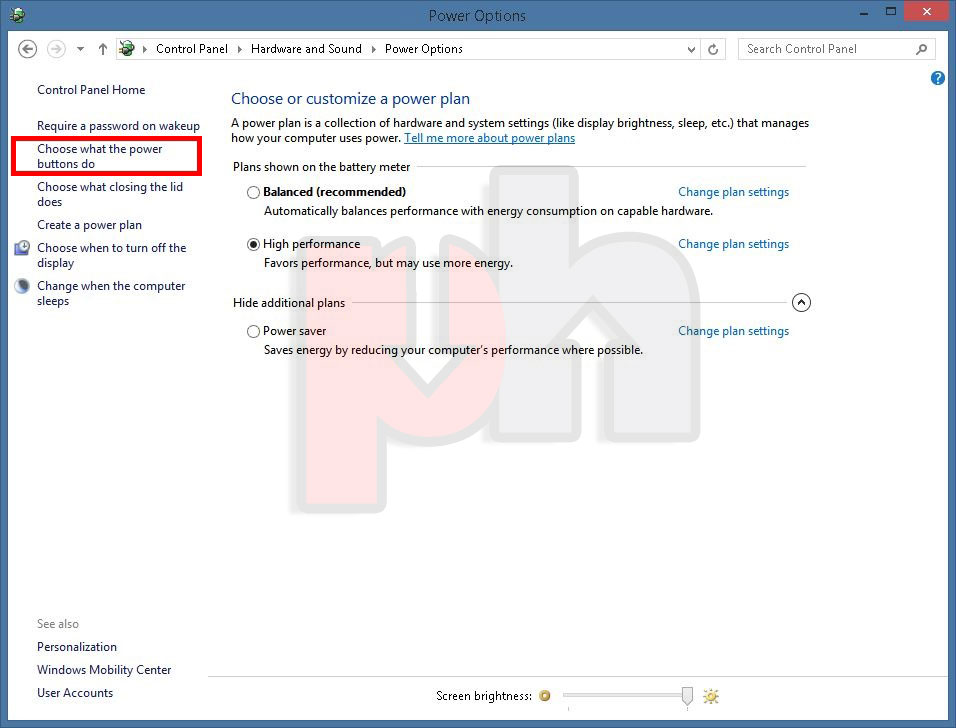Go up one level with Up arrow

[102, 49]
